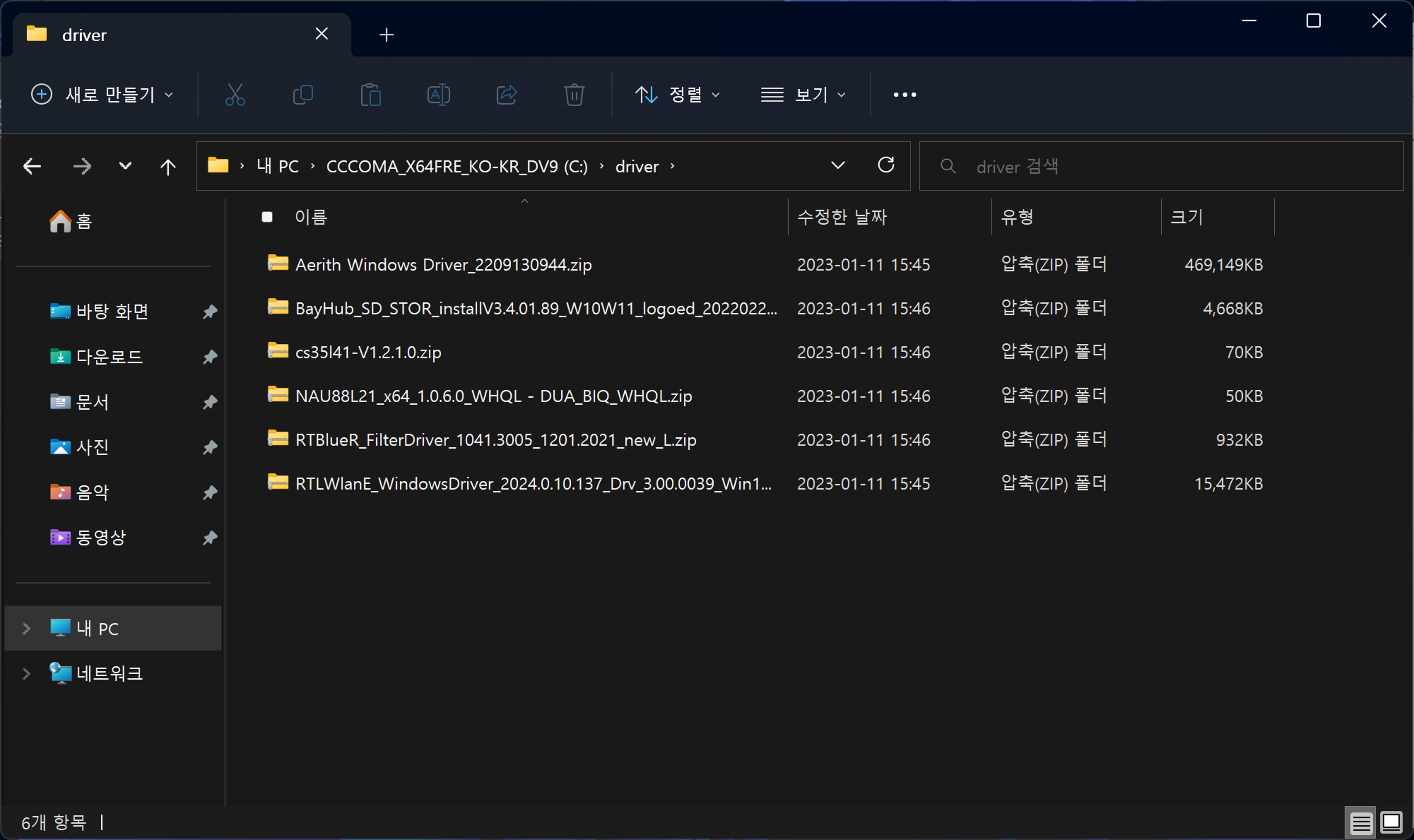Click the Copy icon in toolbar

click(x=303, y=95)
